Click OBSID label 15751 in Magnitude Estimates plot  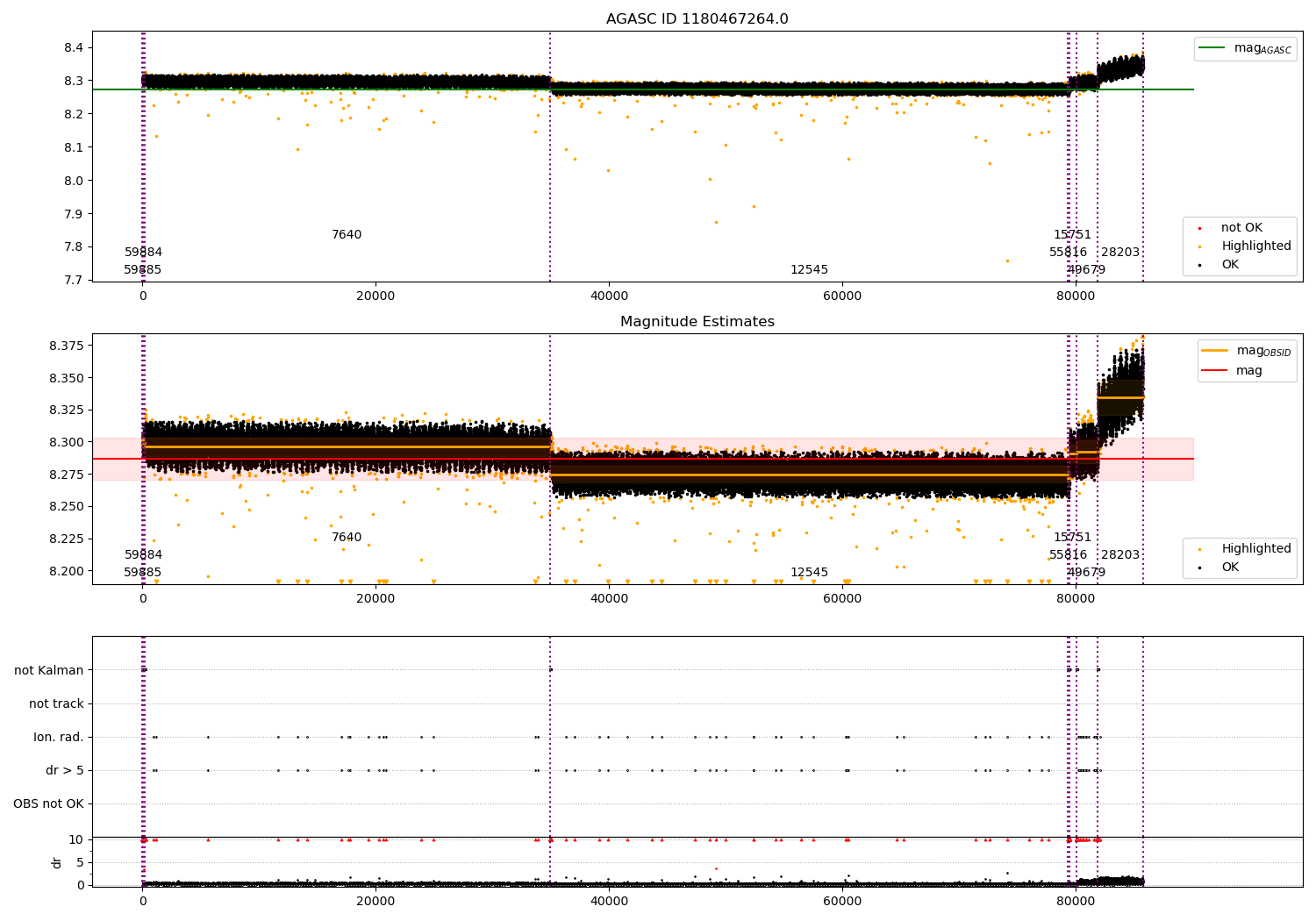tap(1072, 538)
